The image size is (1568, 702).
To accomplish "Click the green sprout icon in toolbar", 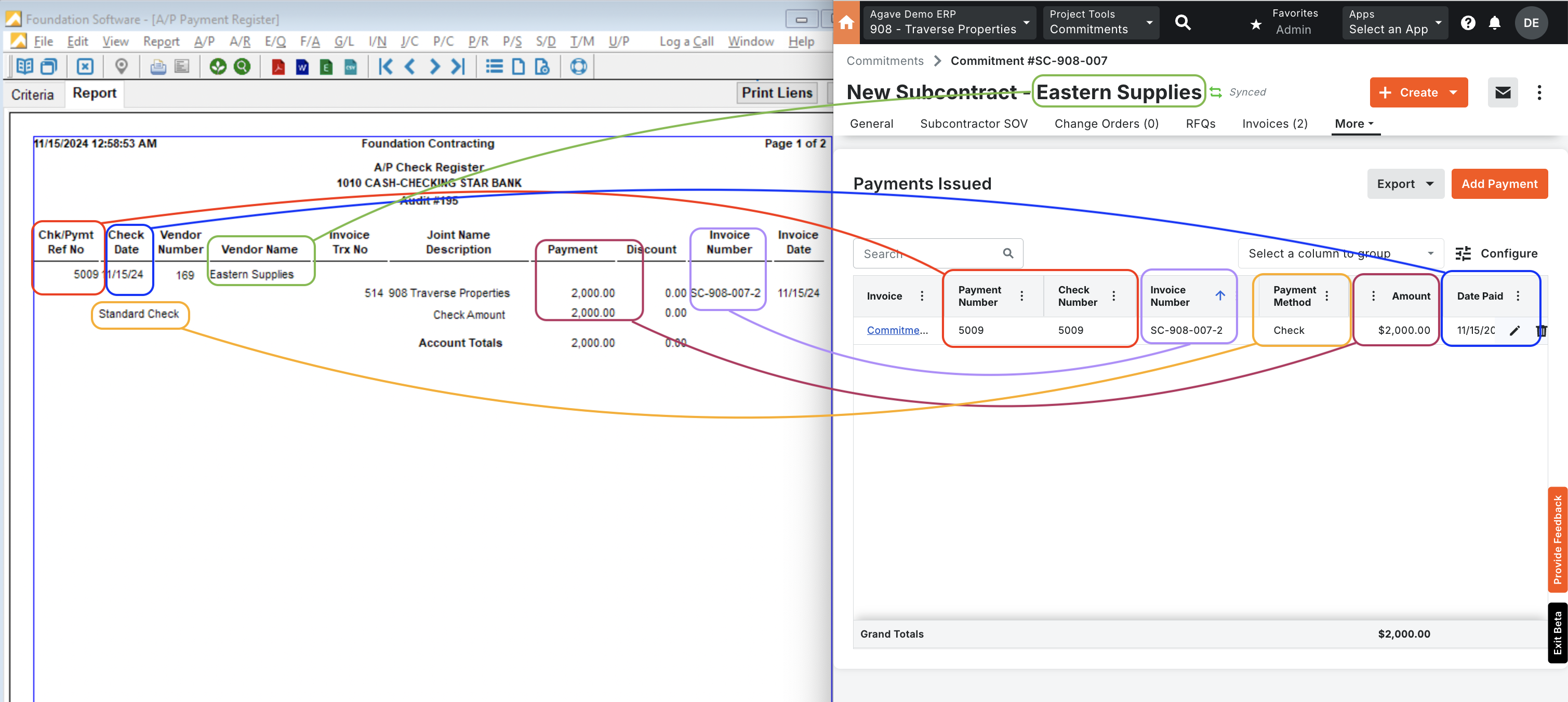I will (x=218, y=66).
